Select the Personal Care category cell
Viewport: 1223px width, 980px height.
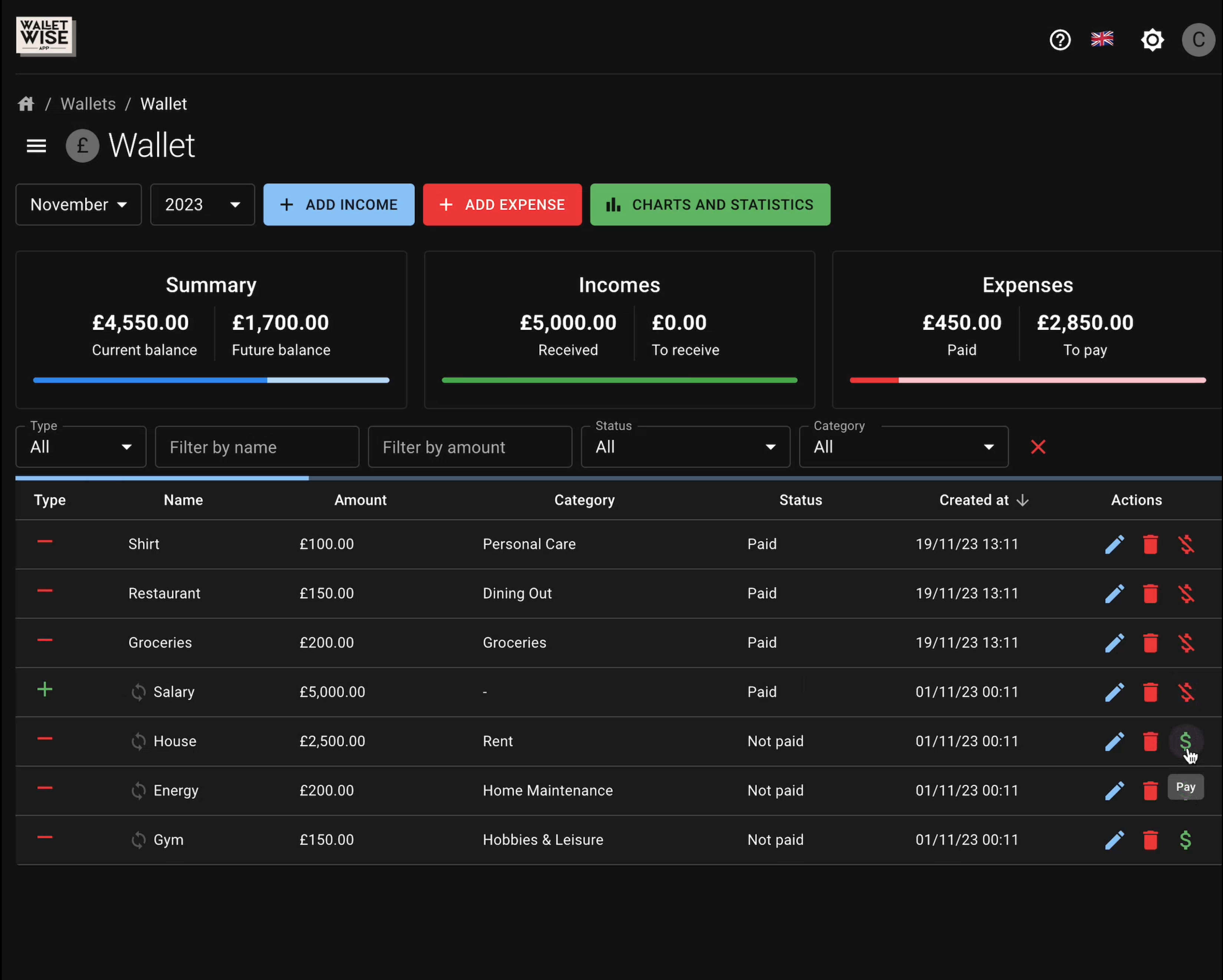(529, 544)
